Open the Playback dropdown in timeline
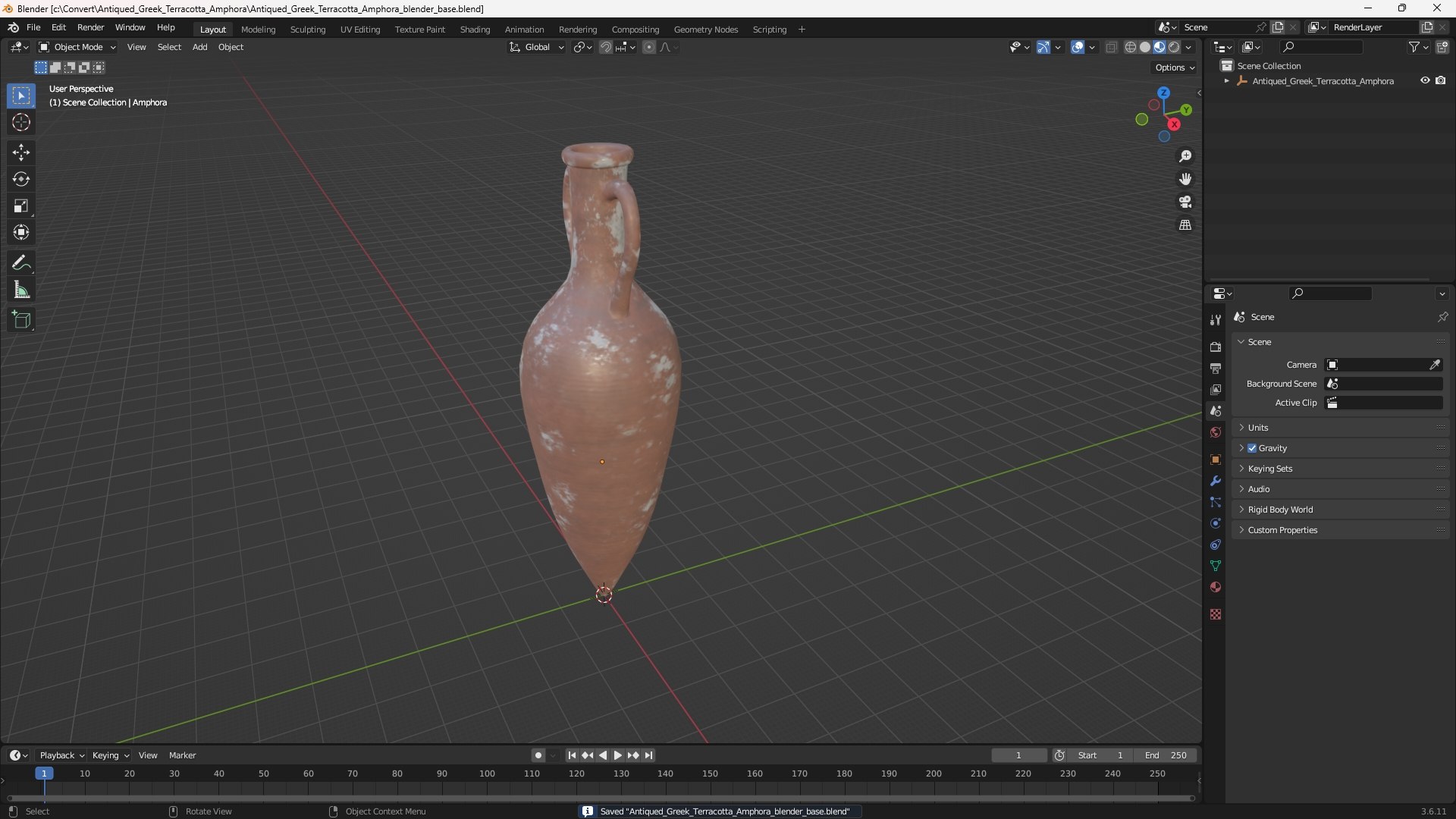The image size is (1456, 819). click(x=61, y=755)
